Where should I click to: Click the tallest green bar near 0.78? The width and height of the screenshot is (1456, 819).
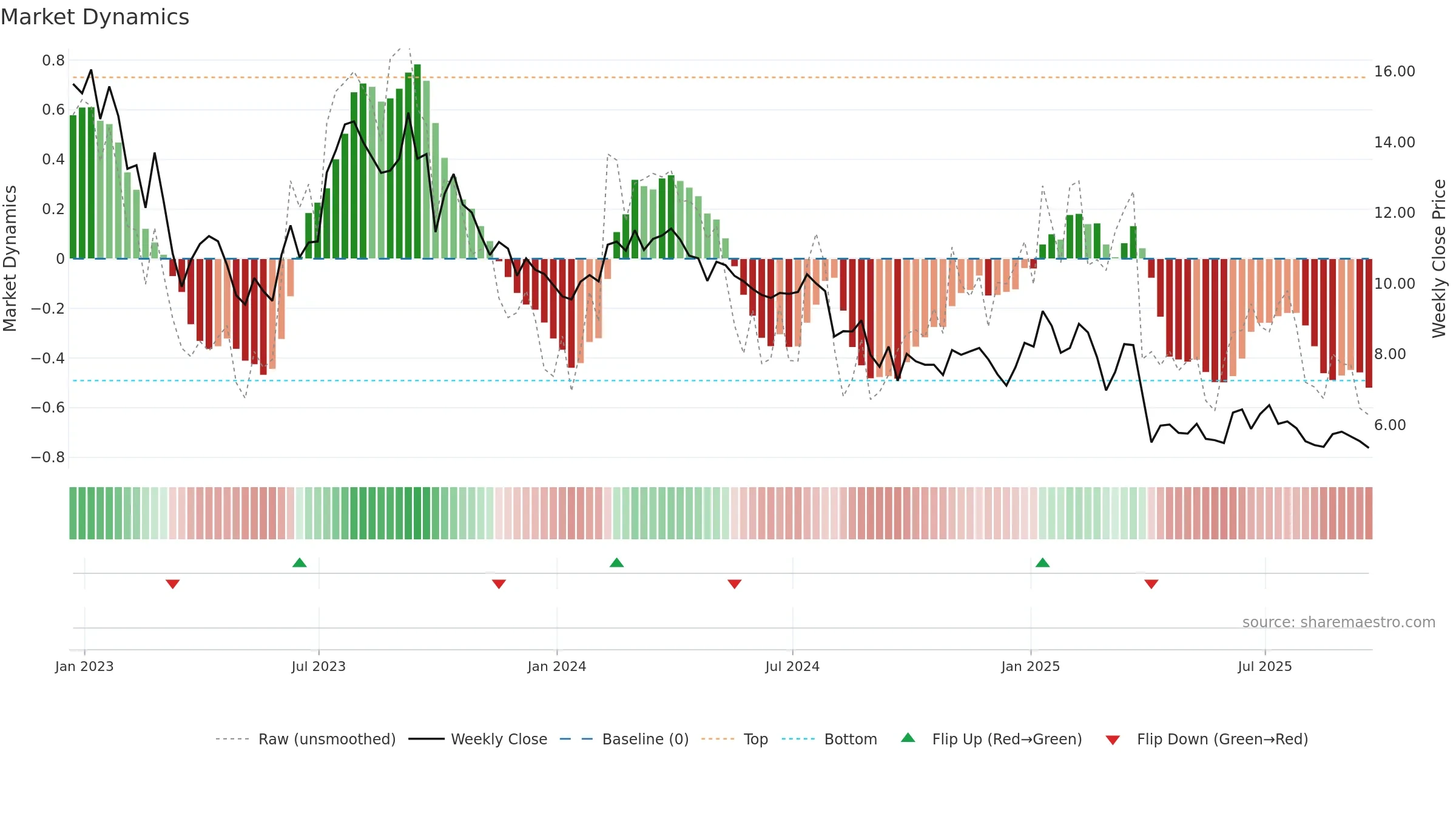[417, 161]
